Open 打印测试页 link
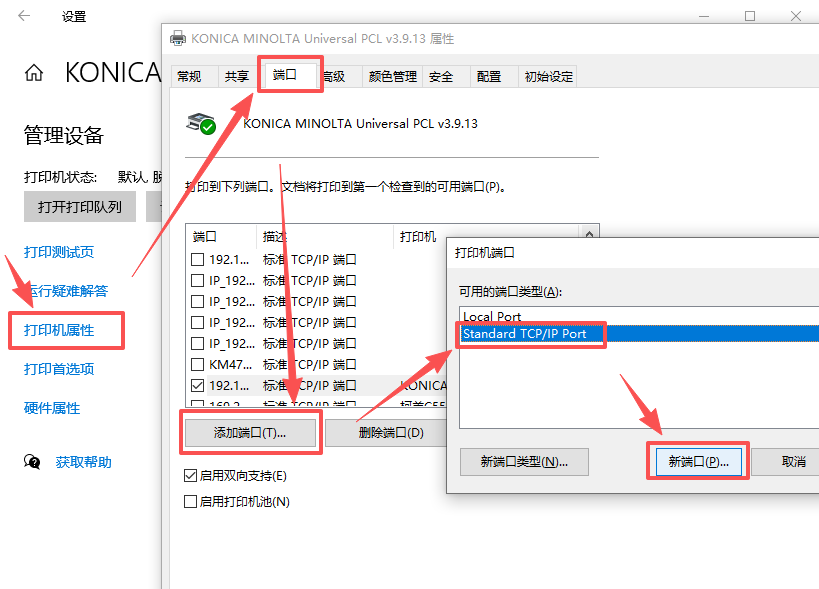 [59, 252]
